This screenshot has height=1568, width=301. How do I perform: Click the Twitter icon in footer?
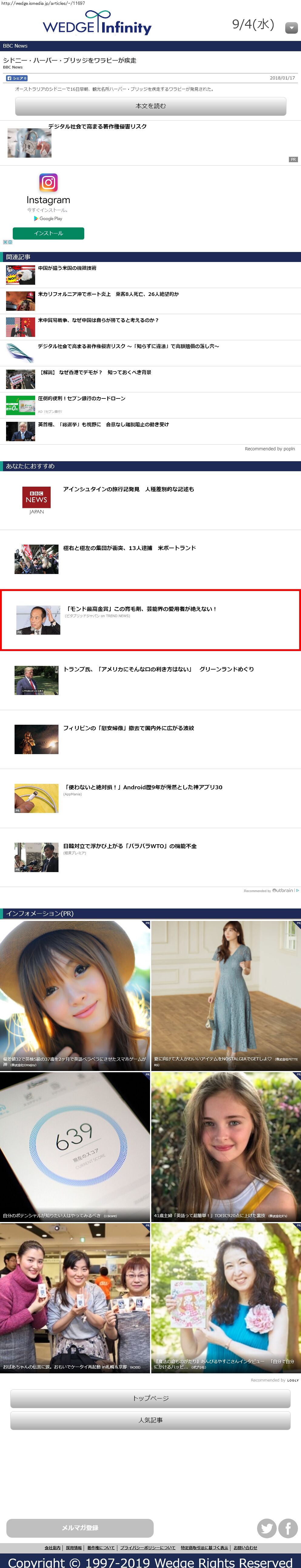click(266, 1528)
